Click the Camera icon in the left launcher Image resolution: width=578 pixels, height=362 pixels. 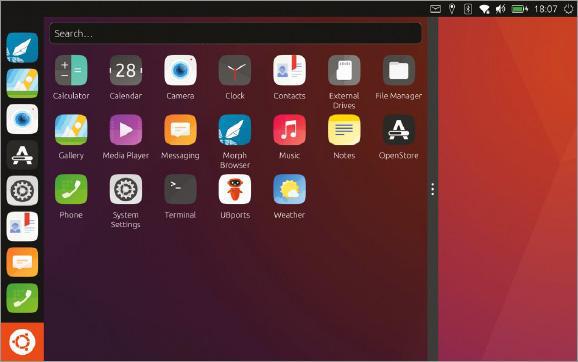[x=22, y=119]
